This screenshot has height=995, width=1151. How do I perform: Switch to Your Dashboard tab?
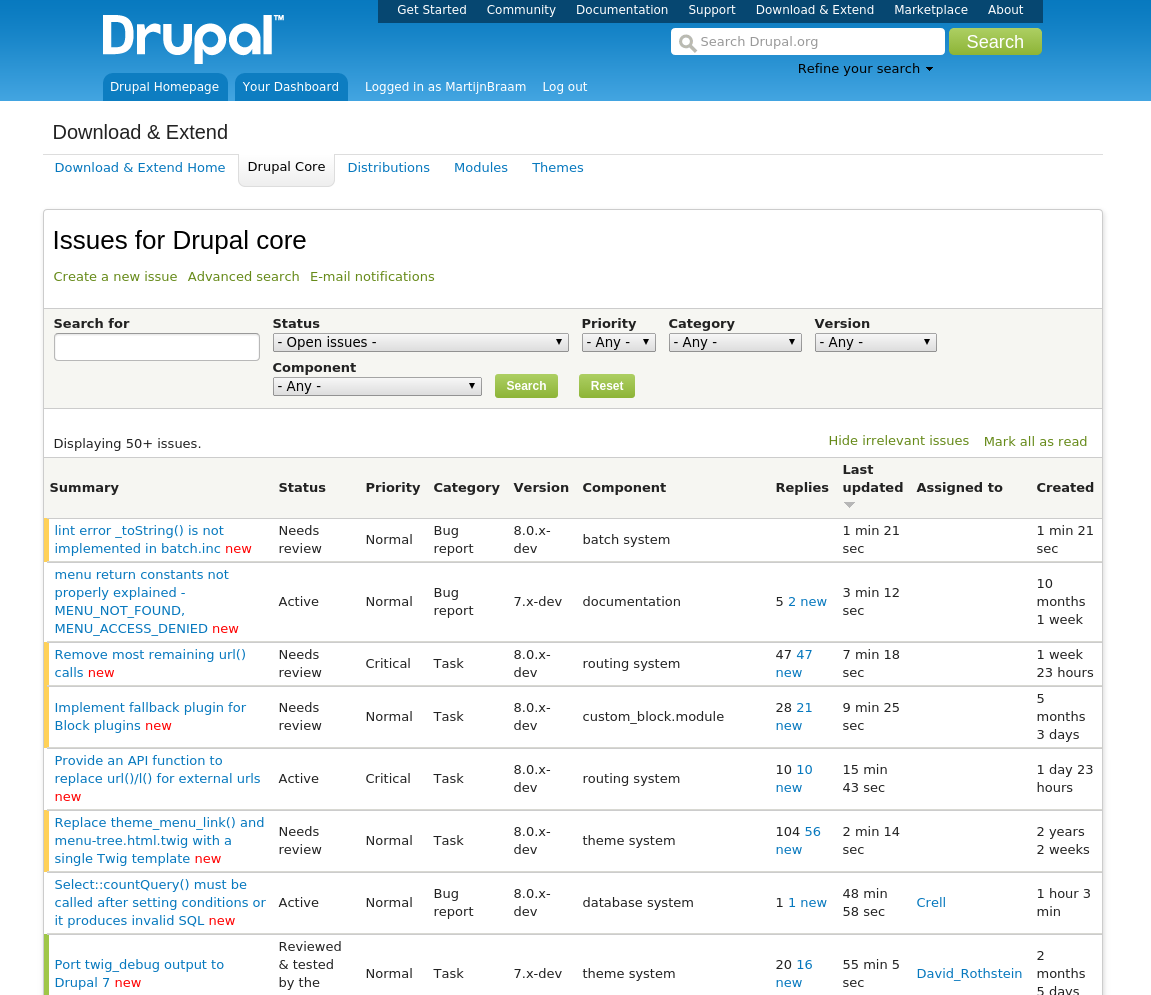pos(291,87)
